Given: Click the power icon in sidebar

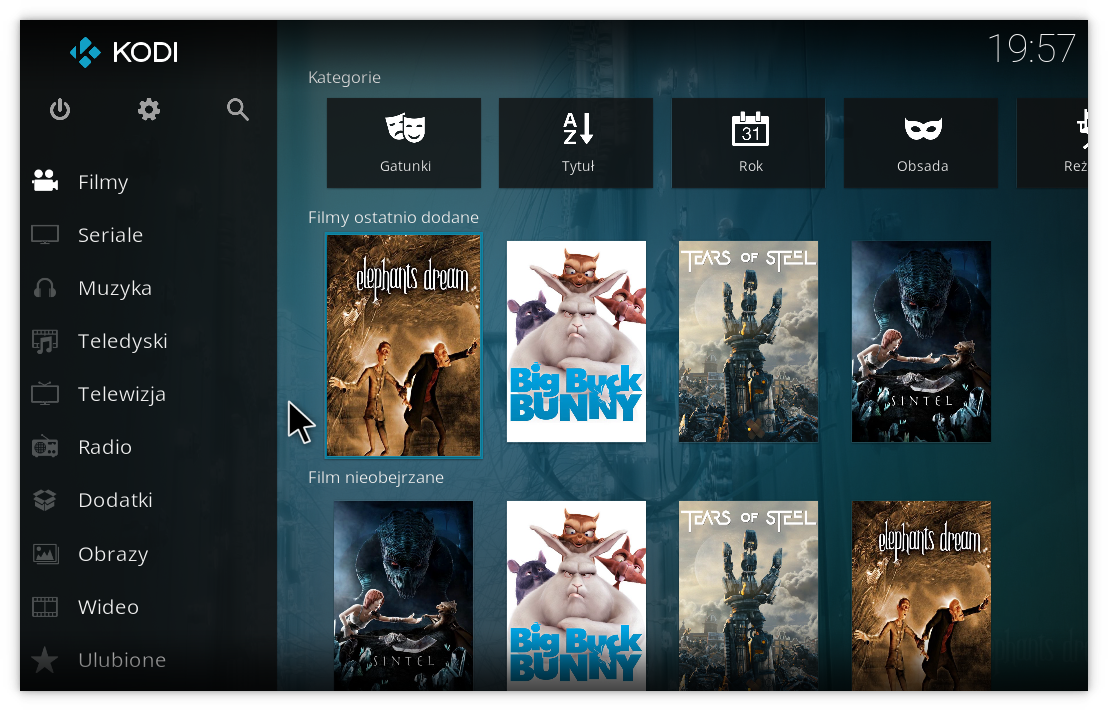Looking at the screenshot, I should [x=60, y=110].
